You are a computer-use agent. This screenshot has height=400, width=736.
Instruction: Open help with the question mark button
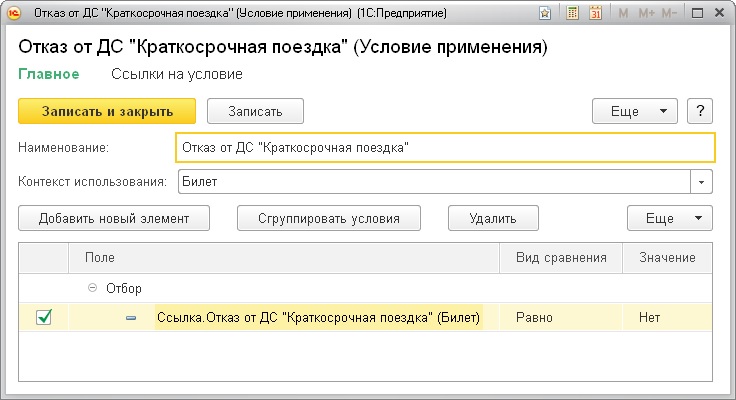701,111
